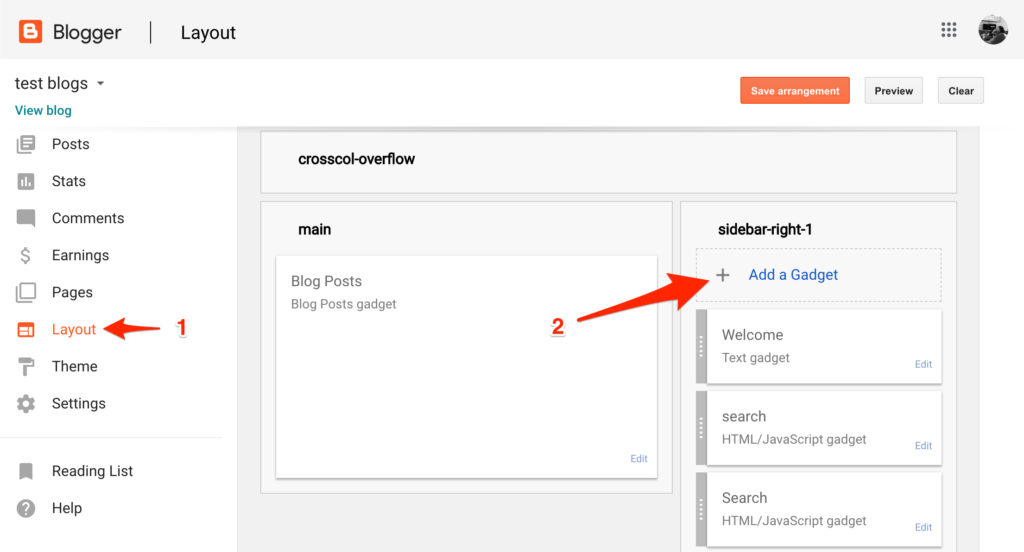The height and width of the screenshot is (552, 1024).
Task: Click the Add a Gadget link
Action: coord(793,275)
